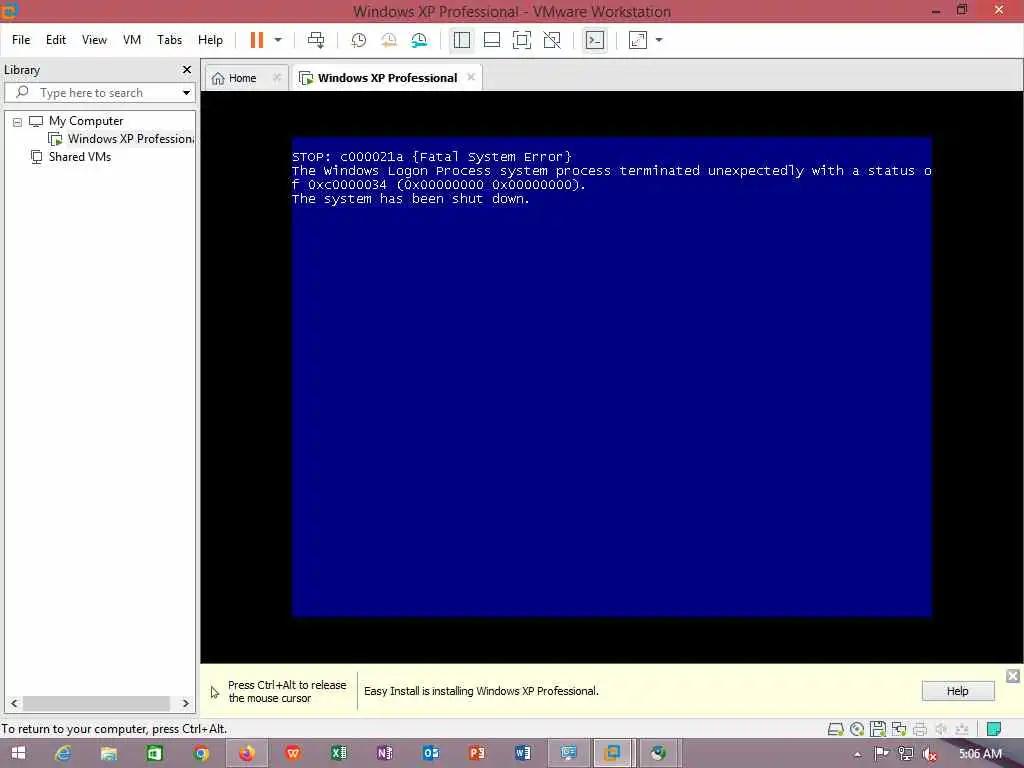The width and height of the screenshot is (1024, 768).
Task: Enter full screen mode
Action: pyautogui.click(x=522, y=40)
